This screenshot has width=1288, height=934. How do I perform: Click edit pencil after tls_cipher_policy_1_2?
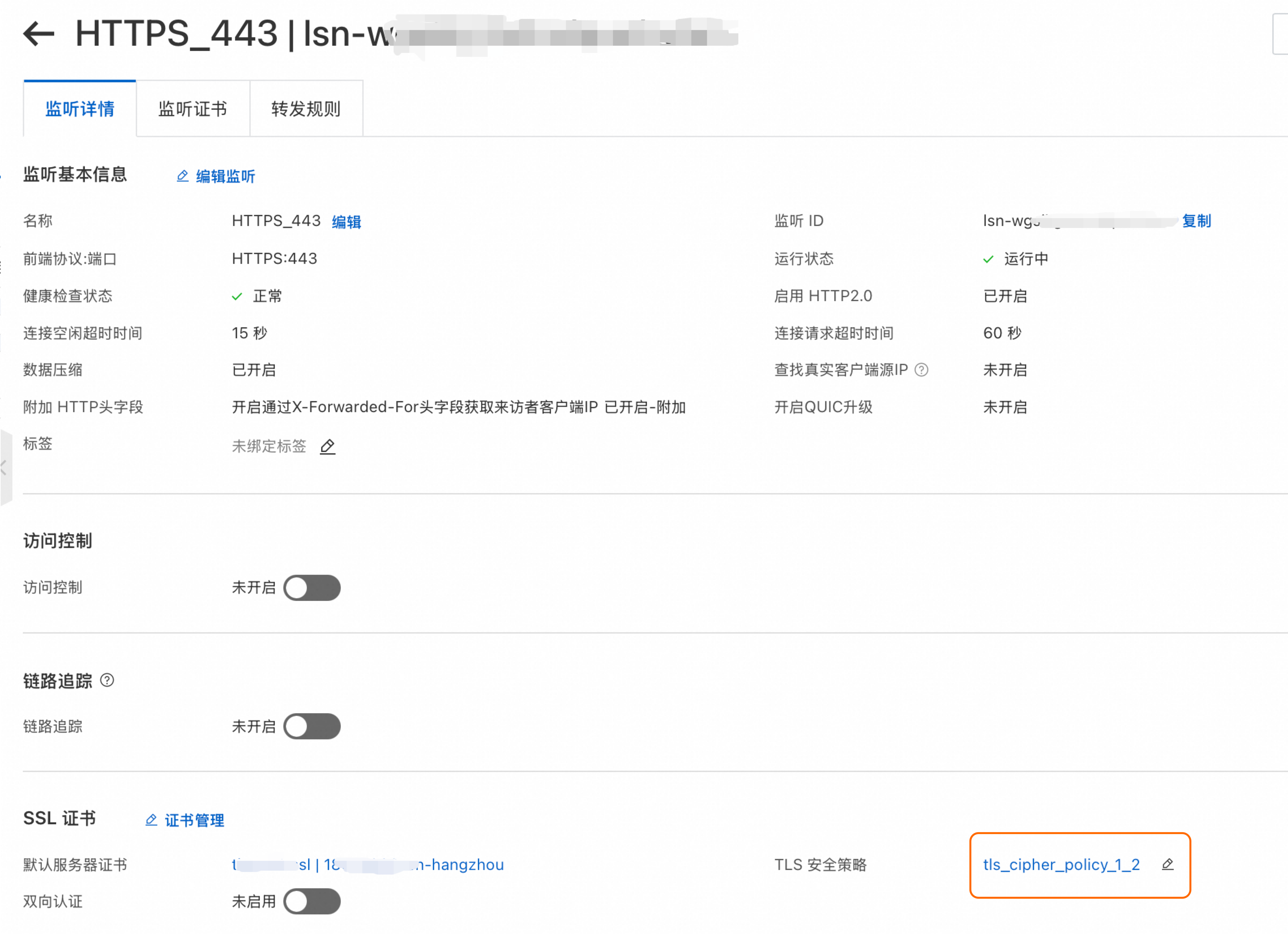[x=1168, y=865]
